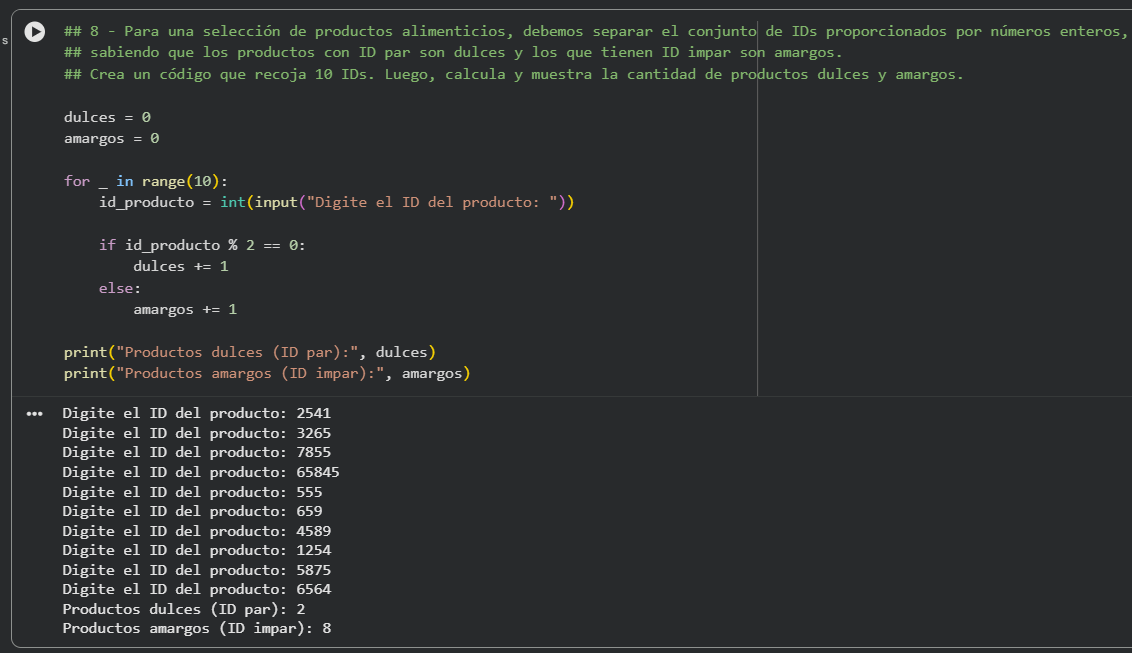Click the output line showing ID 6564

tap(196, 589)
